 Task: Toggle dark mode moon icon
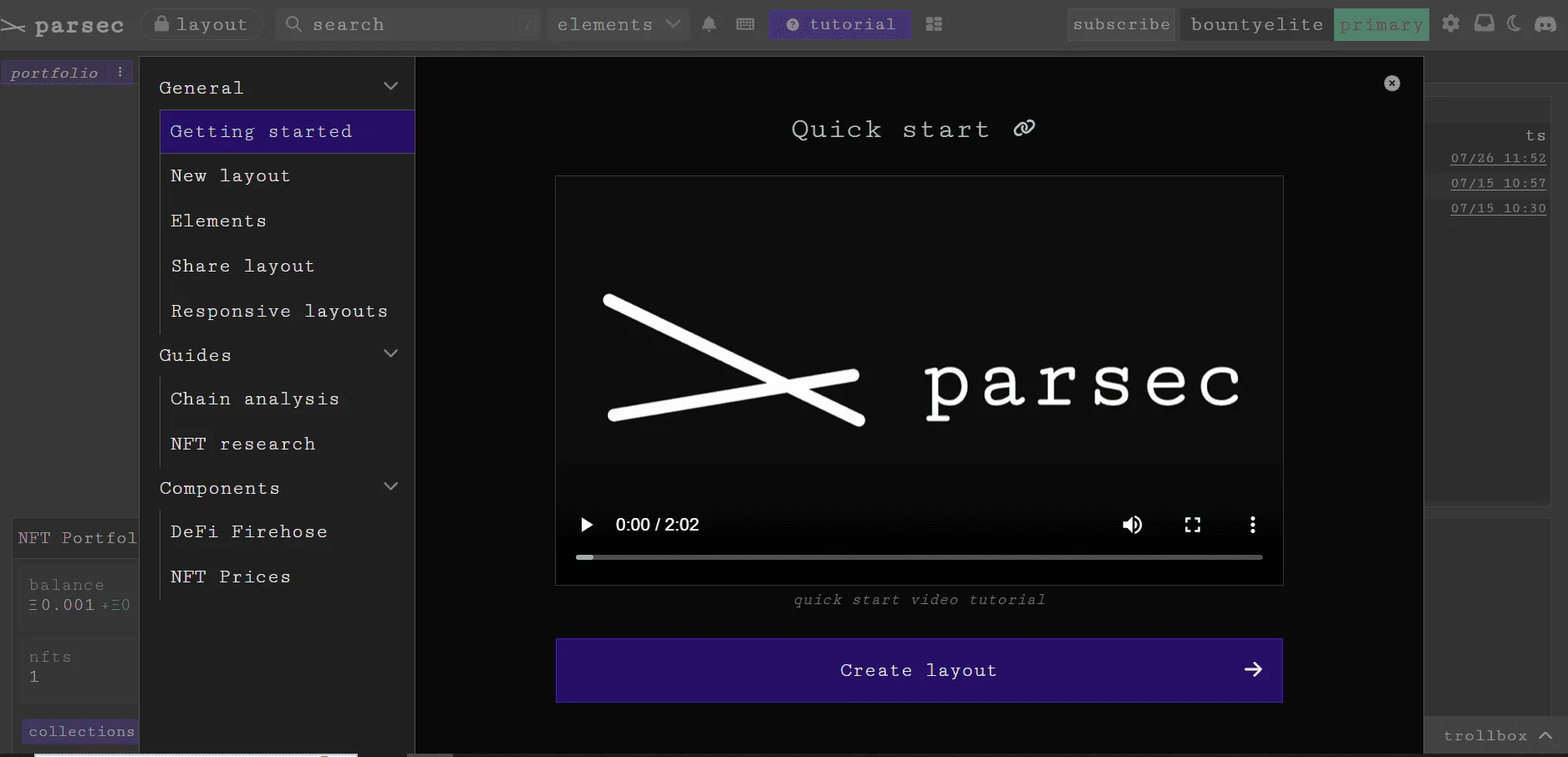point(1514,23)
